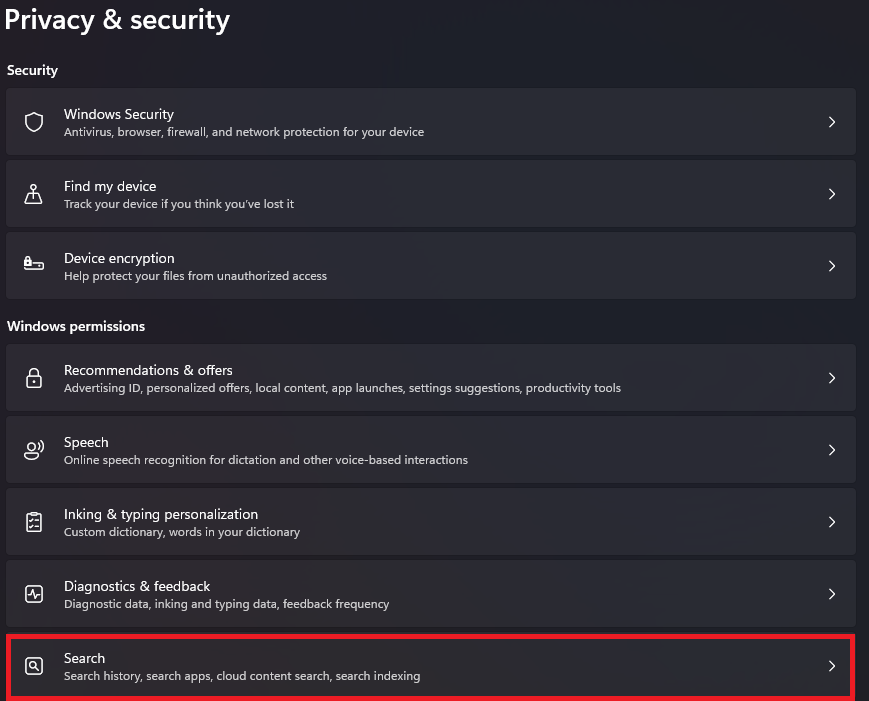Click the Device encryption lock-drive icon
Screen dimensions: 869x701
click(x=34, y=263)
